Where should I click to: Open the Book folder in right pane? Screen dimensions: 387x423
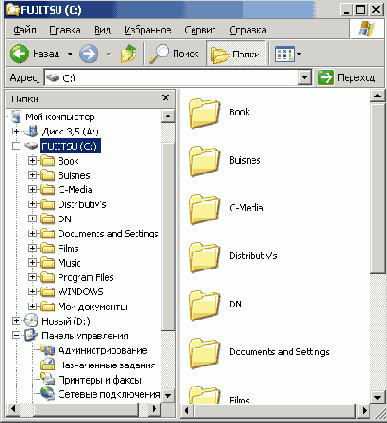click(x=204, y=113)
